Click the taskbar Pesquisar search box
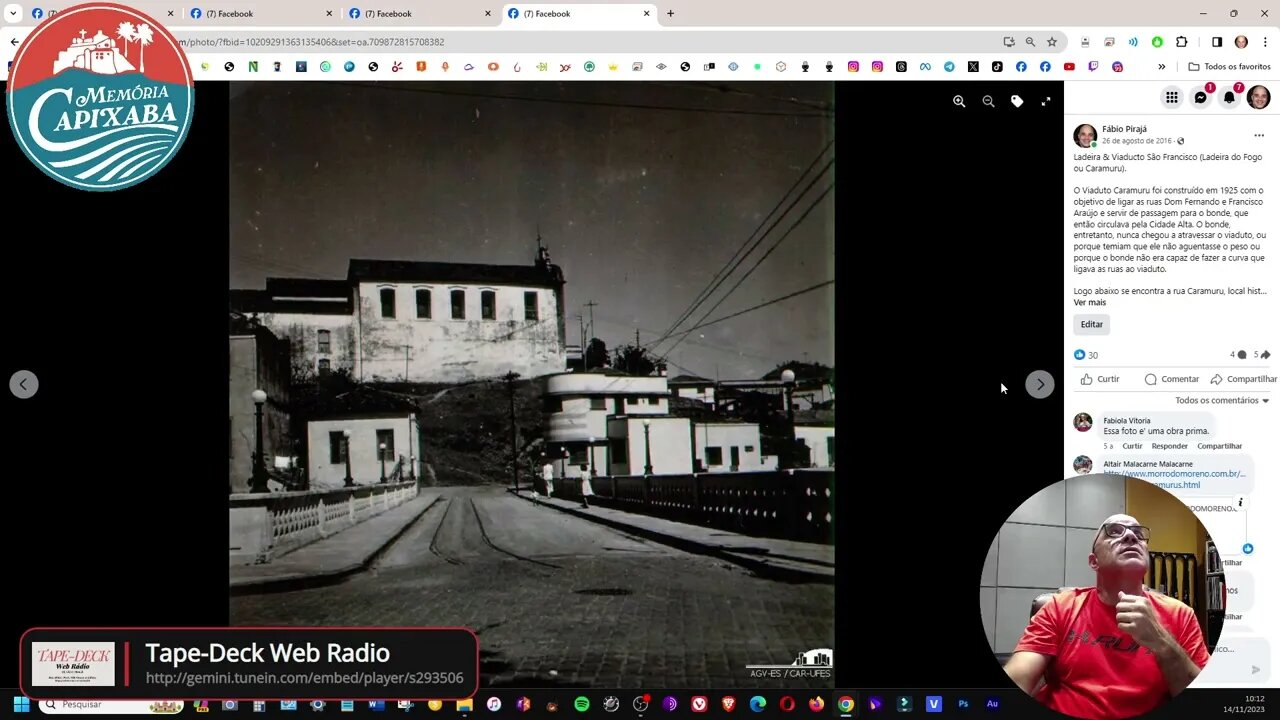1280x720 pixels. pyautogui.click(x=112, y=704)
